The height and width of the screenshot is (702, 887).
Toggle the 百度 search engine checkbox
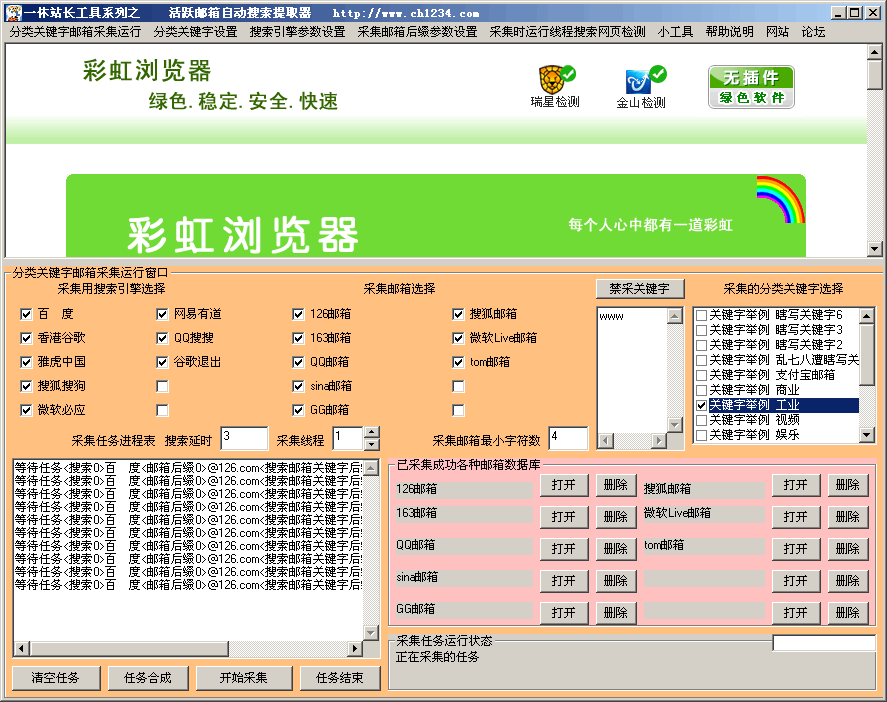click(x=26, y=314)
